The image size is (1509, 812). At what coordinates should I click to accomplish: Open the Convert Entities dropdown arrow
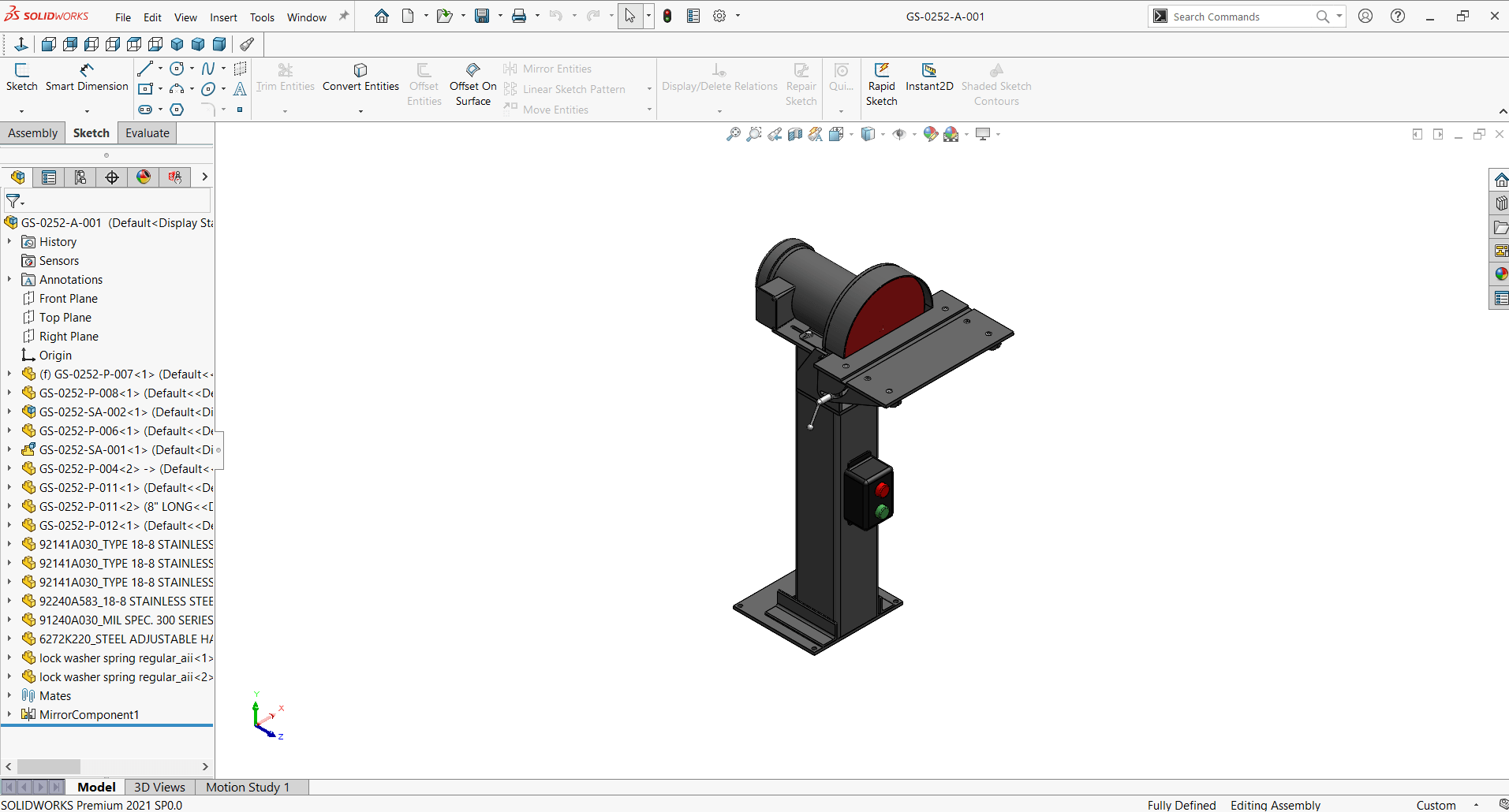pos(360,111)
